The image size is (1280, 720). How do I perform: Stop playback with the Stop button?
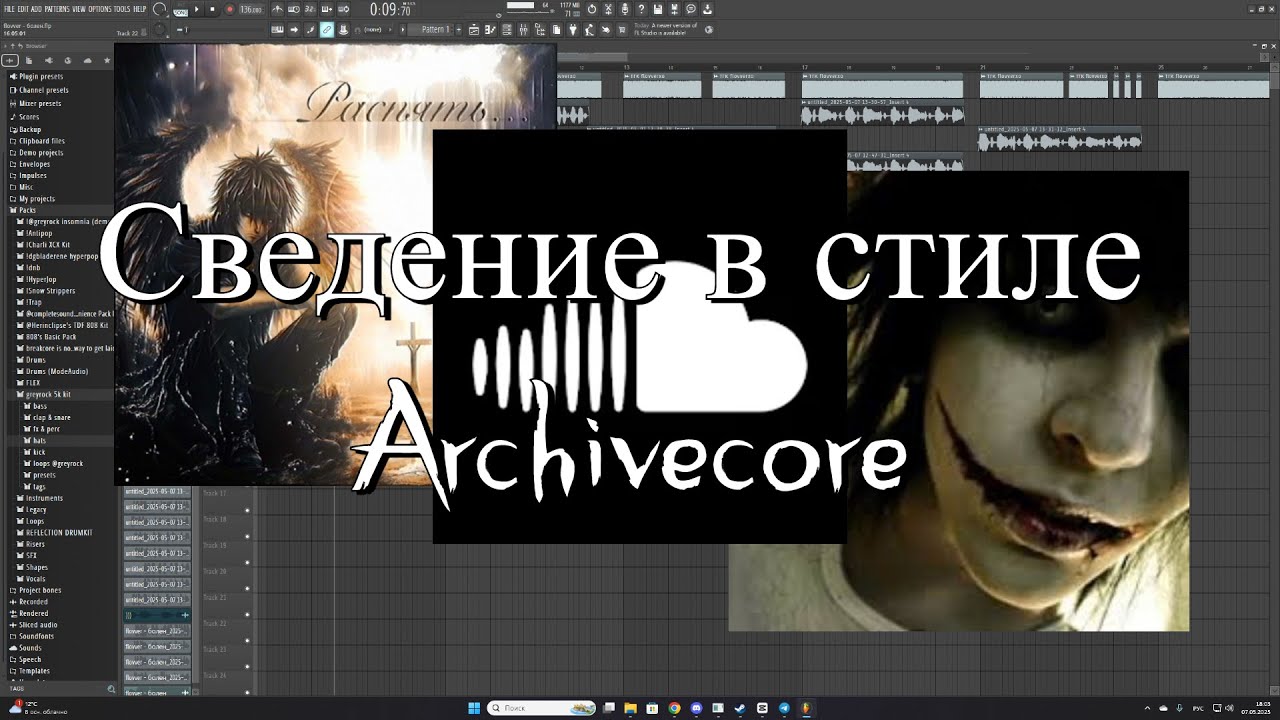tap(212, 9)
